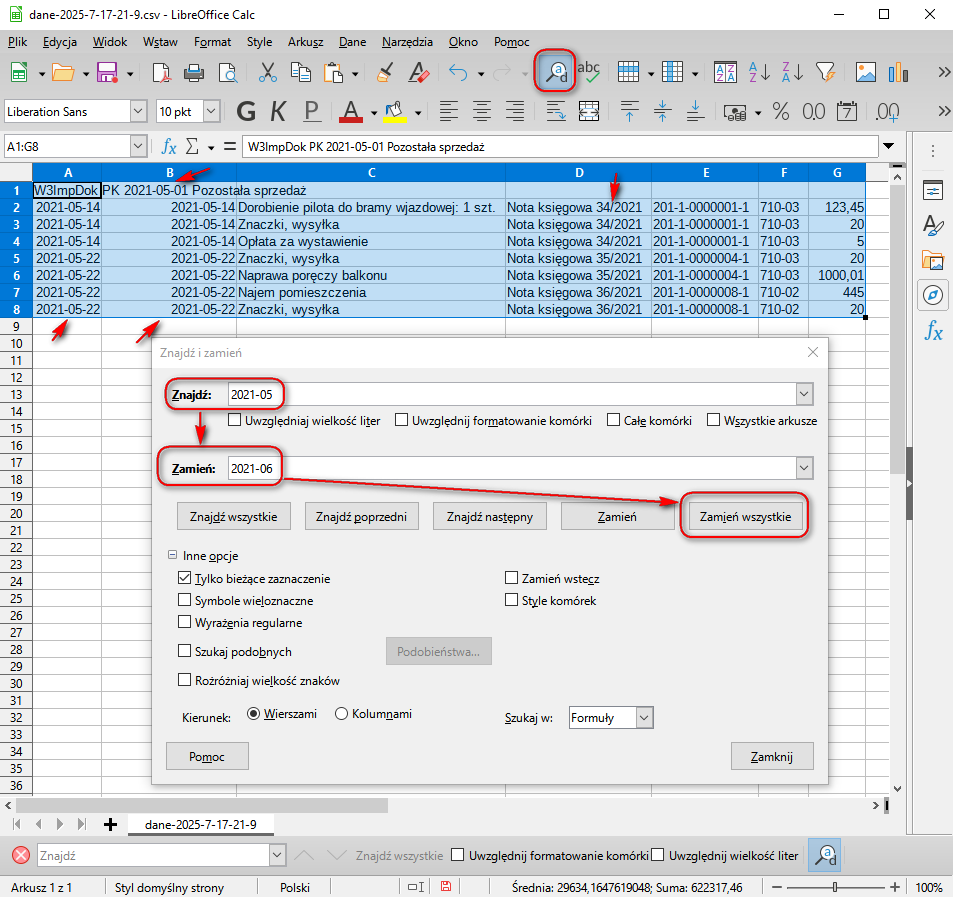The height and width of the screenshot is (897, 953).
Task: Expand the formula bar arrow
Action: tap(889, 146)
